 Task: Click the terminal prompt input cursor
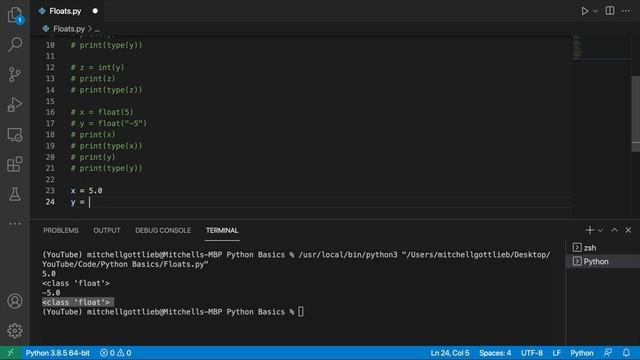click(x=301, y=312)
